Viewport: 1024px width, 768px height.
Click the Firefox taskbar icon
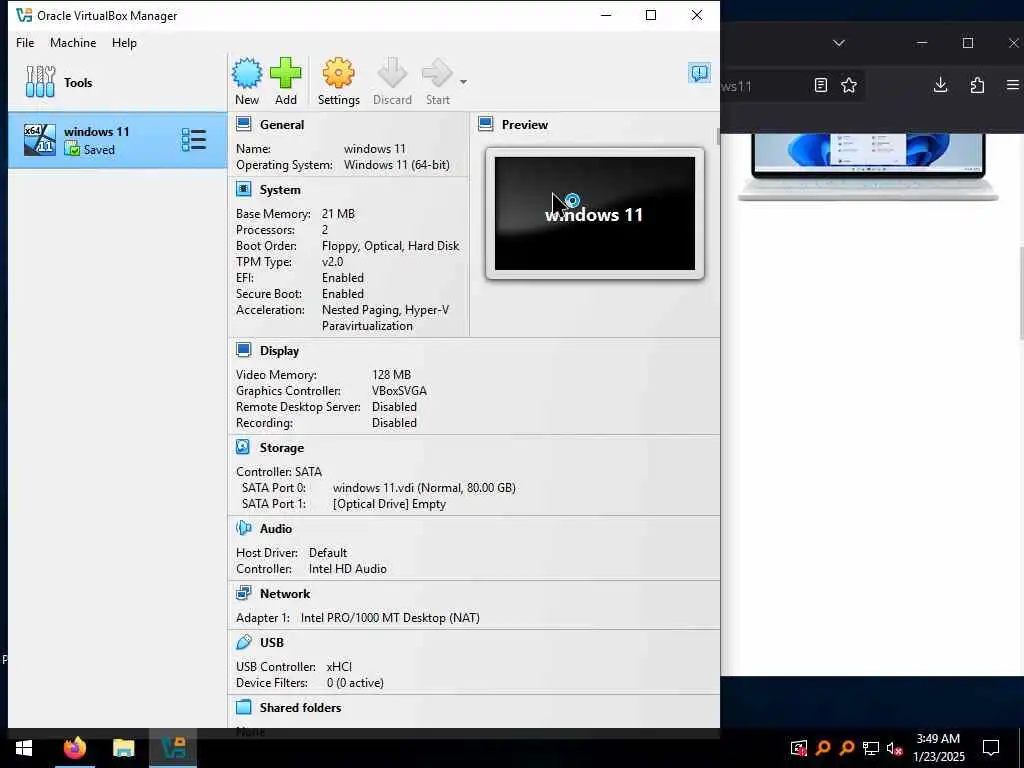point(74,748)
